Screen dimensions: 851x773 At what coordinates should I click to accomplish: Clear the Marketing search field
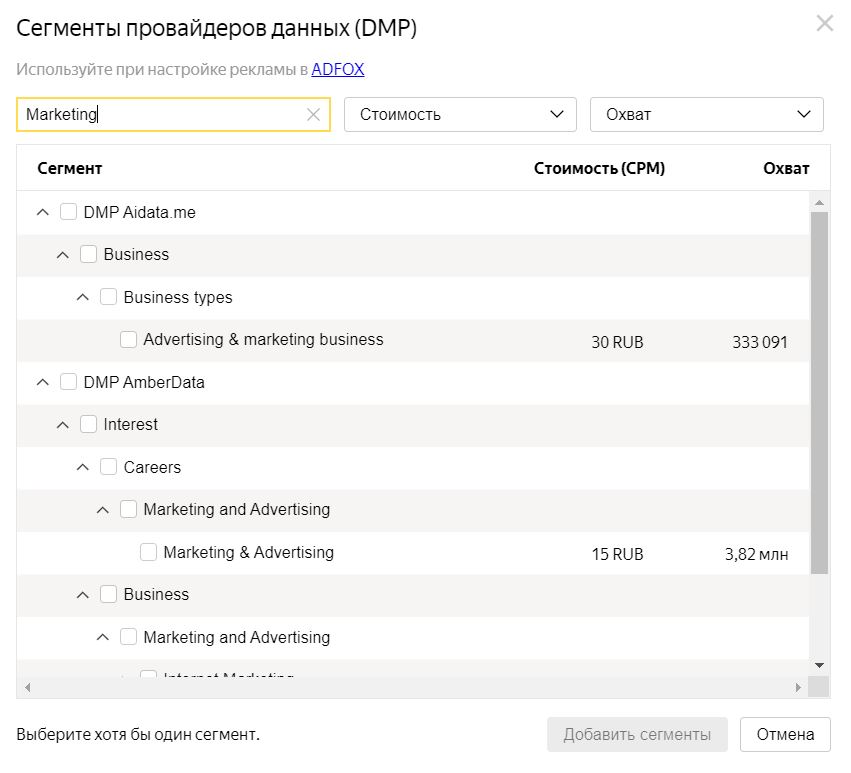click(x=313, y=115)
